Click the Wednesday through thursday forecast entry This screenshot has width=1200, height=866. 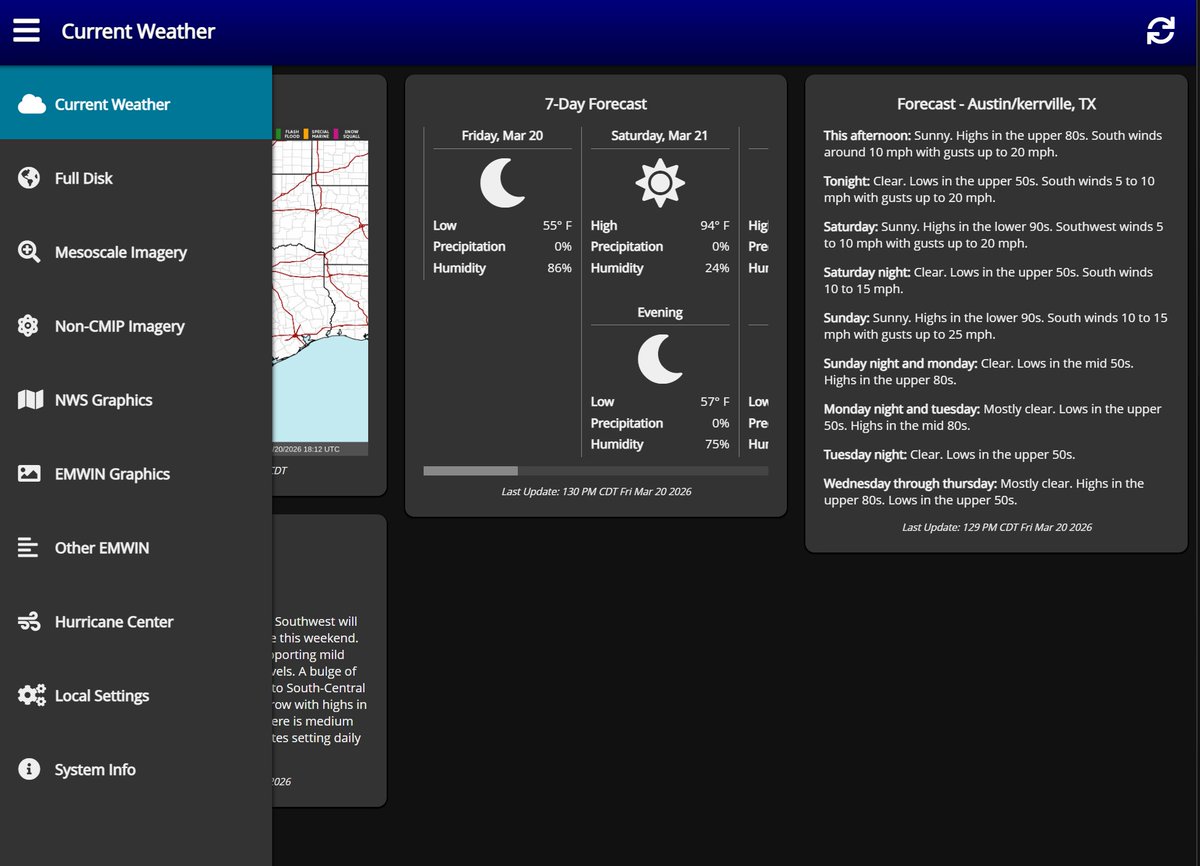[x=996, y=492]
